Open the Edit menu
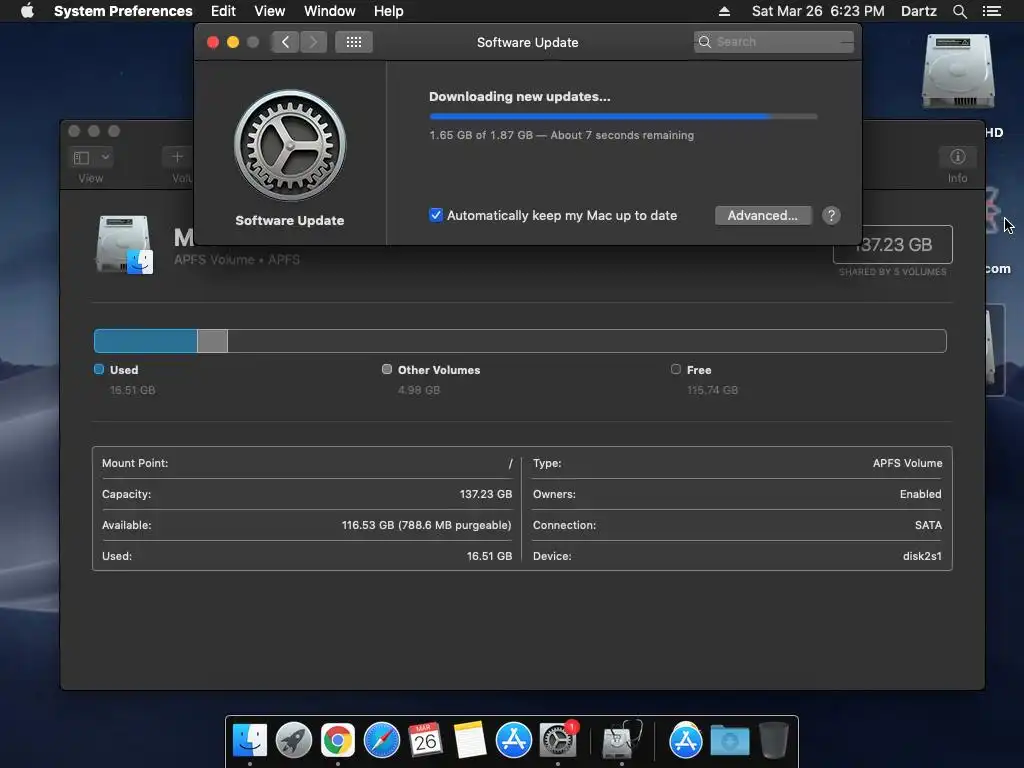The height and width of the screenshot is (768, 1024). (223, 11)
